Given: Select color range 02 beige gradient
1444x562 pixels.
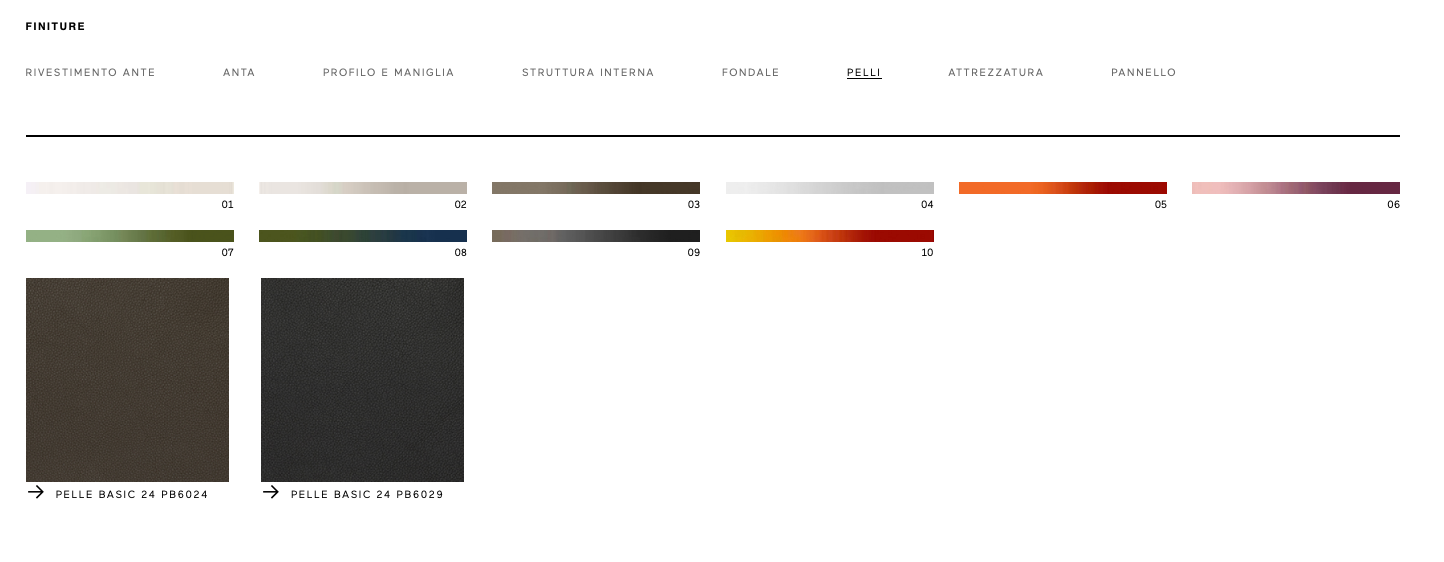Looking at the screenshot, I should point(363,188).
